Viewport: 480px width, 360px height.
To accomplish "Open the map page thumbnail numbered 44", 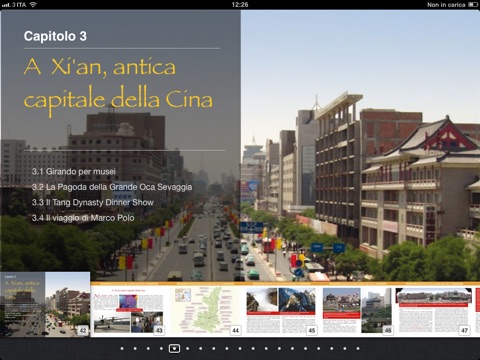I will click(206, 311).
